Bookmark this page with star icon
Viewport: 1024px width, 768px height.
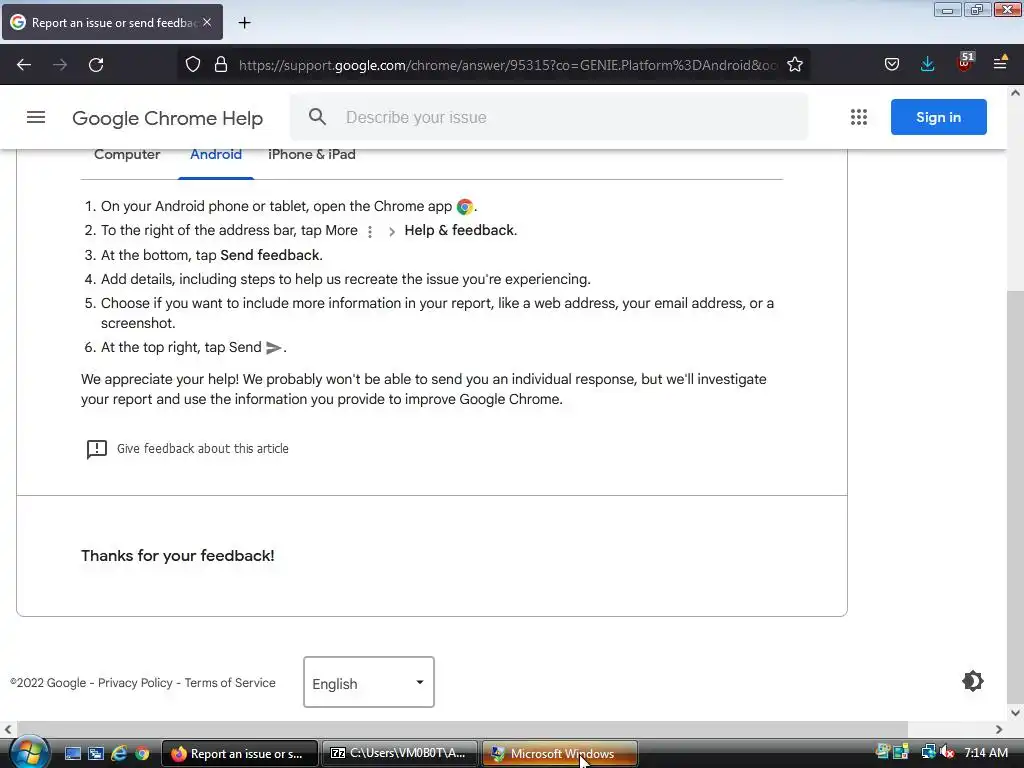click(x=795, y=65)
